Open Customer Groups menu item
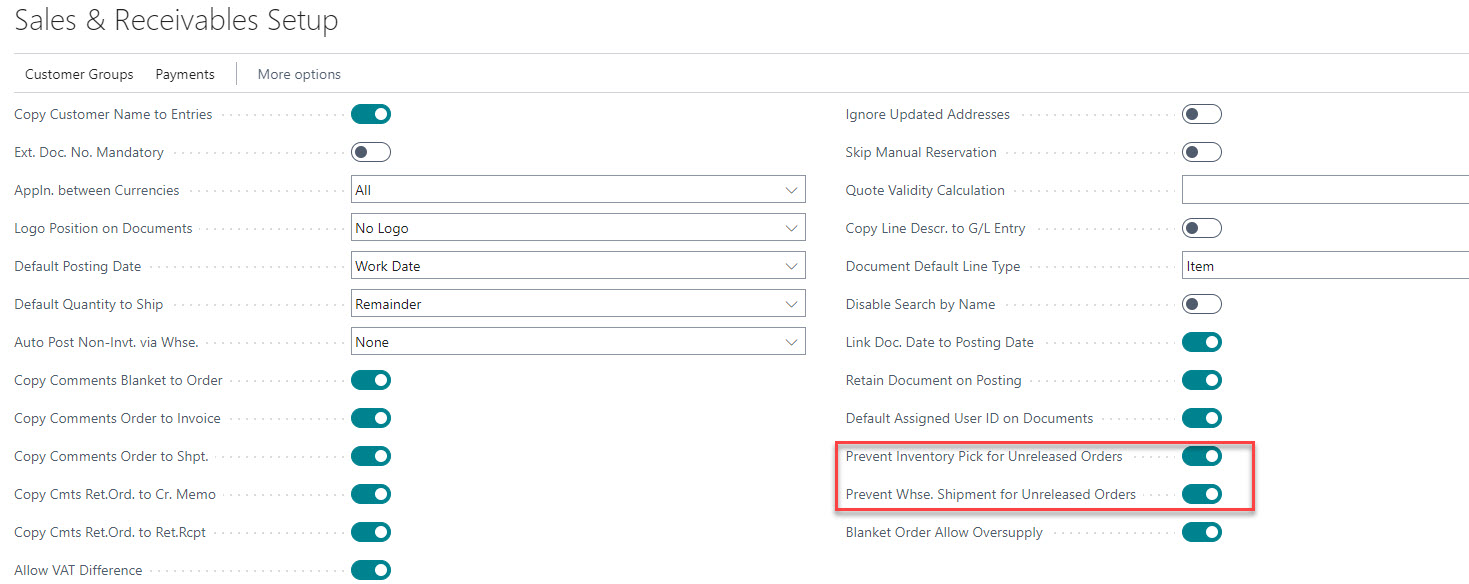Image resolution: width=1469 pixels, height=584 pixels. click(79, 74)
